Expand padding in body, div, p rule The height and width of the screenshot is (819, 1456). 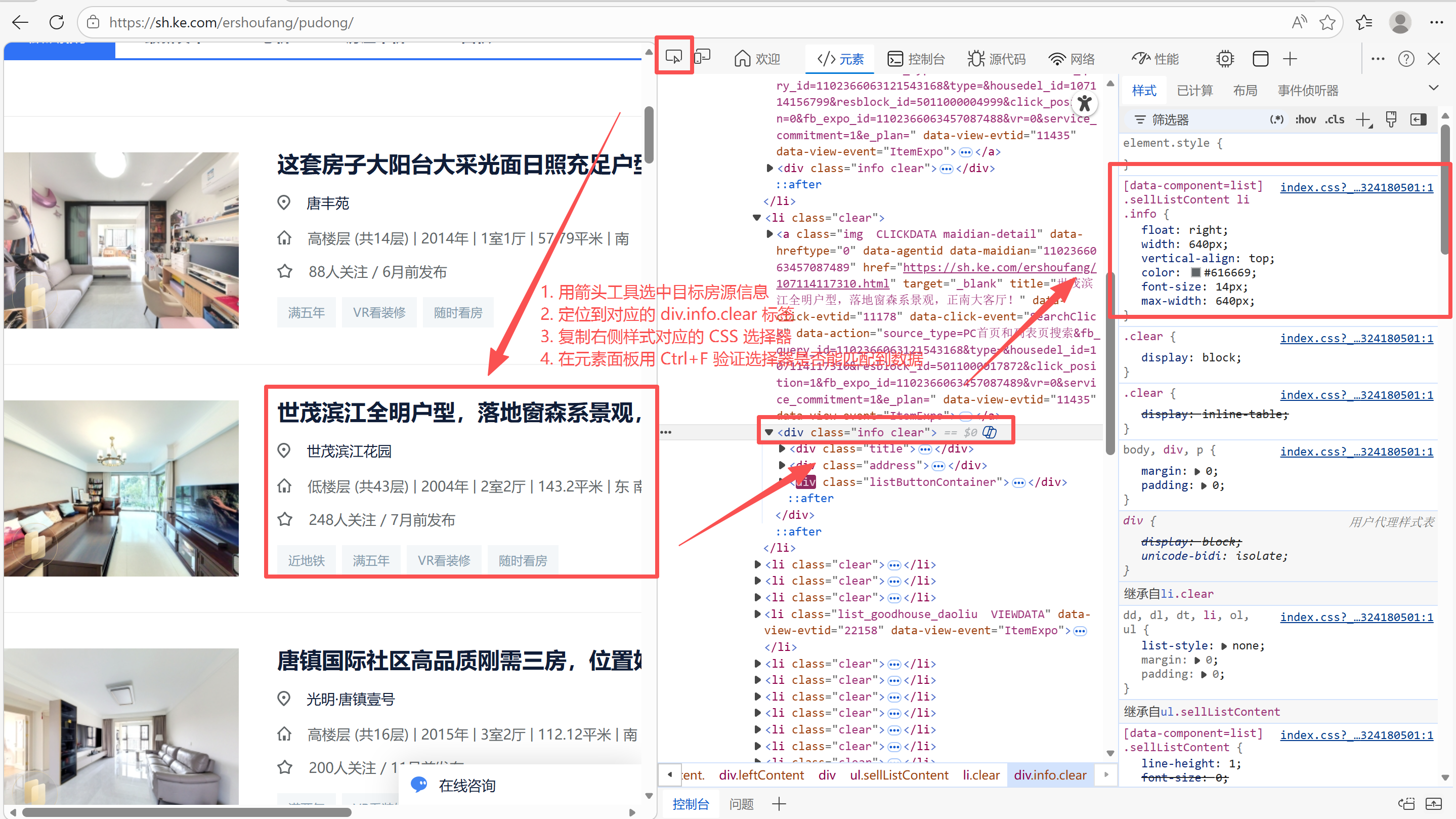click(1204, 485)
